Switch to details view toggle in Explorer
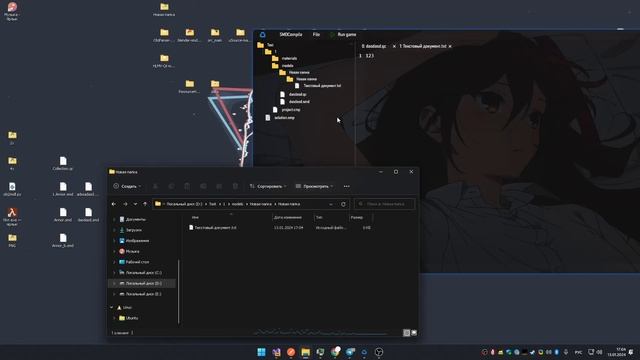Screen dimensions: 640x360 coord(407,333)
